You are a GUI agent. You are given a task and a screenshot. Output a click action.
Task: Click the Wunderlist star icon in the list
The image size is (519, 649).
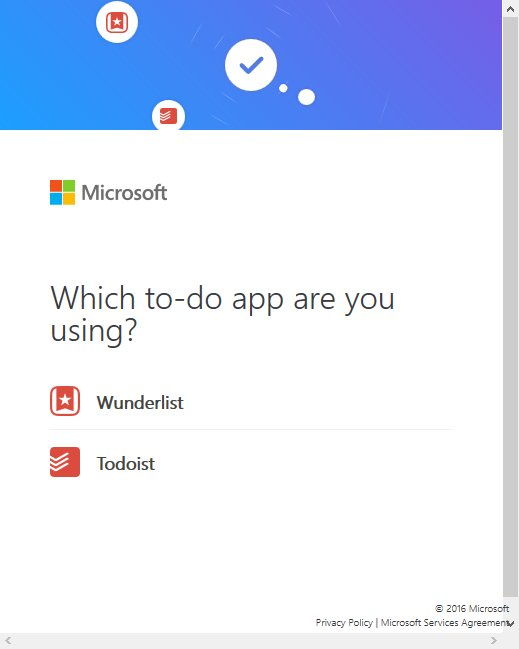point(65,401)
